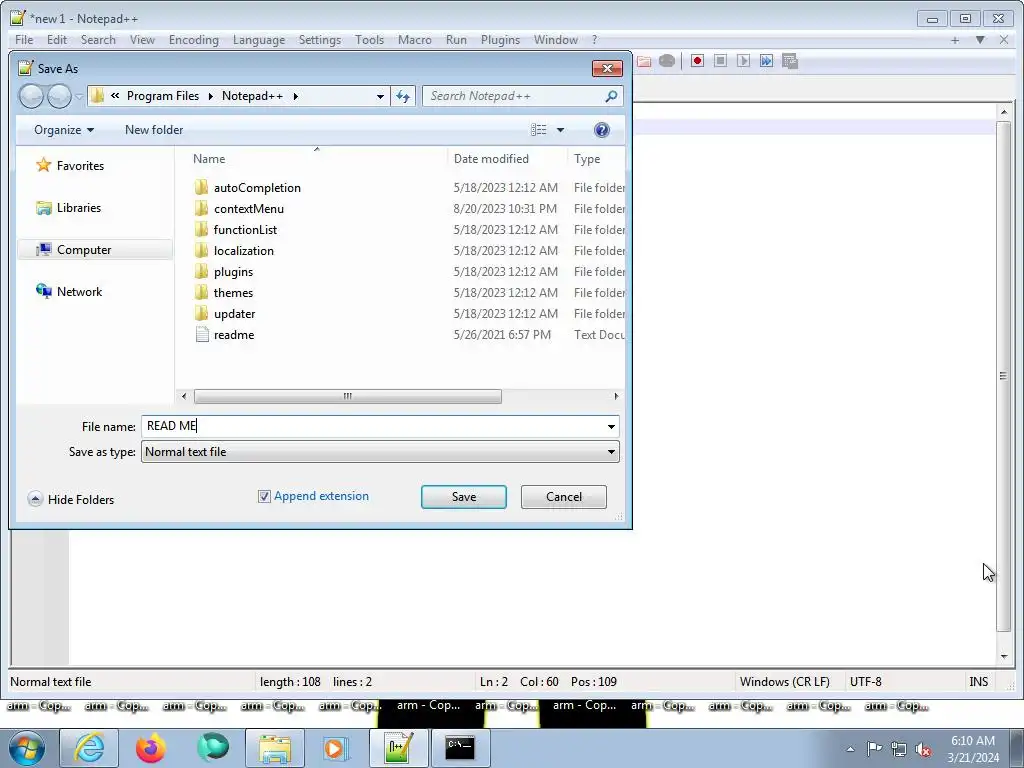Open the Edit menu
Image resolution: width=1024 pixels, height=768 pixels.
coord(57,40)
